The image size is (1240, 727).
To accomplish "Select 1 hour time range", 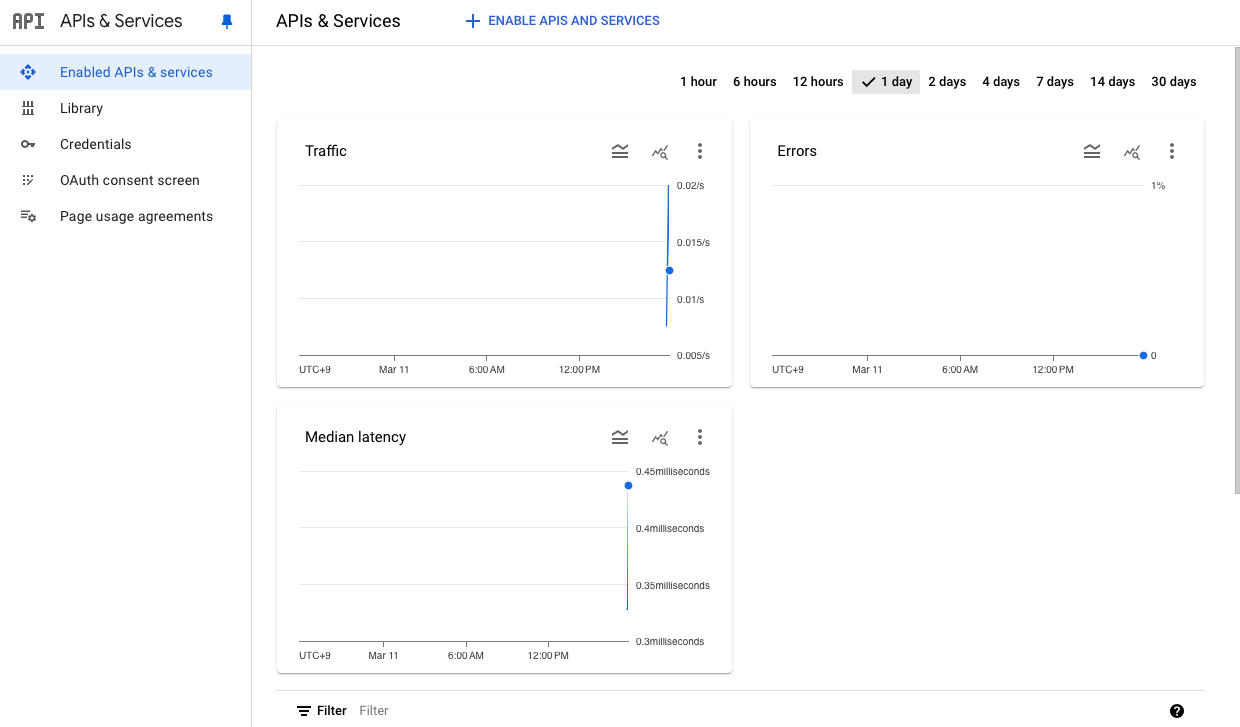I will (698, 82).
